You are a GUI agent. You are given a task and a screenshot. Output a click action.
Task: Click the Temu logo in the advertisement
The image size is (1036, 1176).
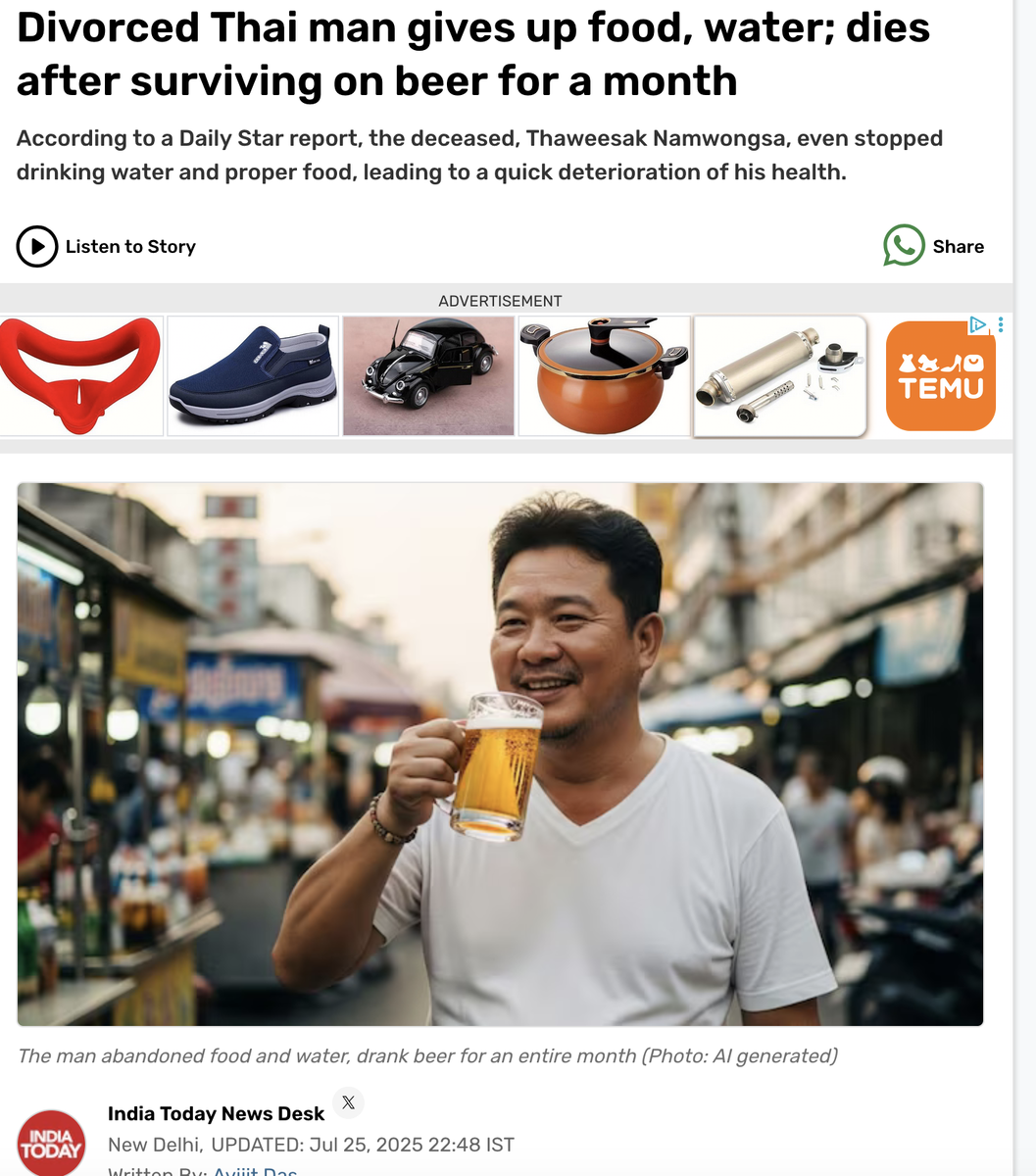[941, 376]
